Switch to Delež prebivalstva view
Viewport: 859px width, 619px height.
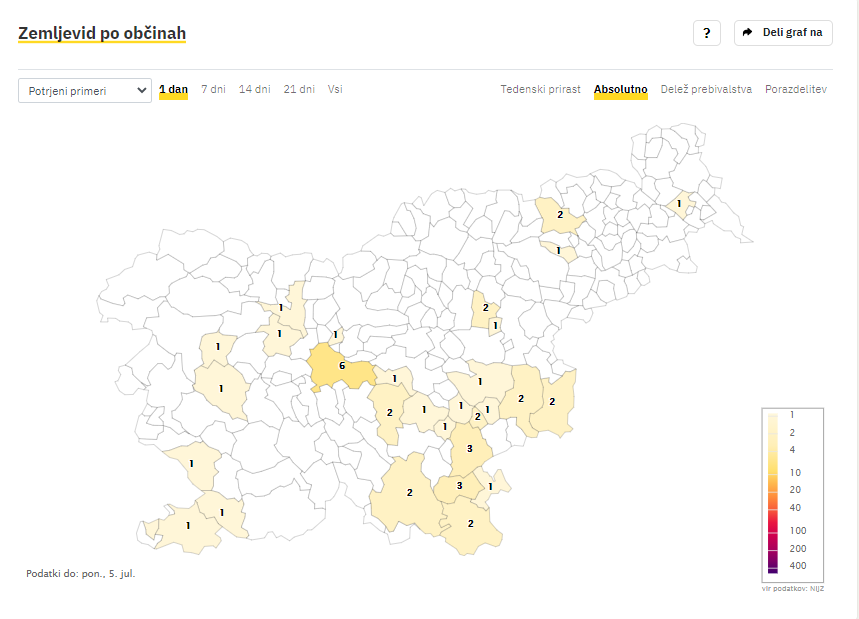(706, 89)
